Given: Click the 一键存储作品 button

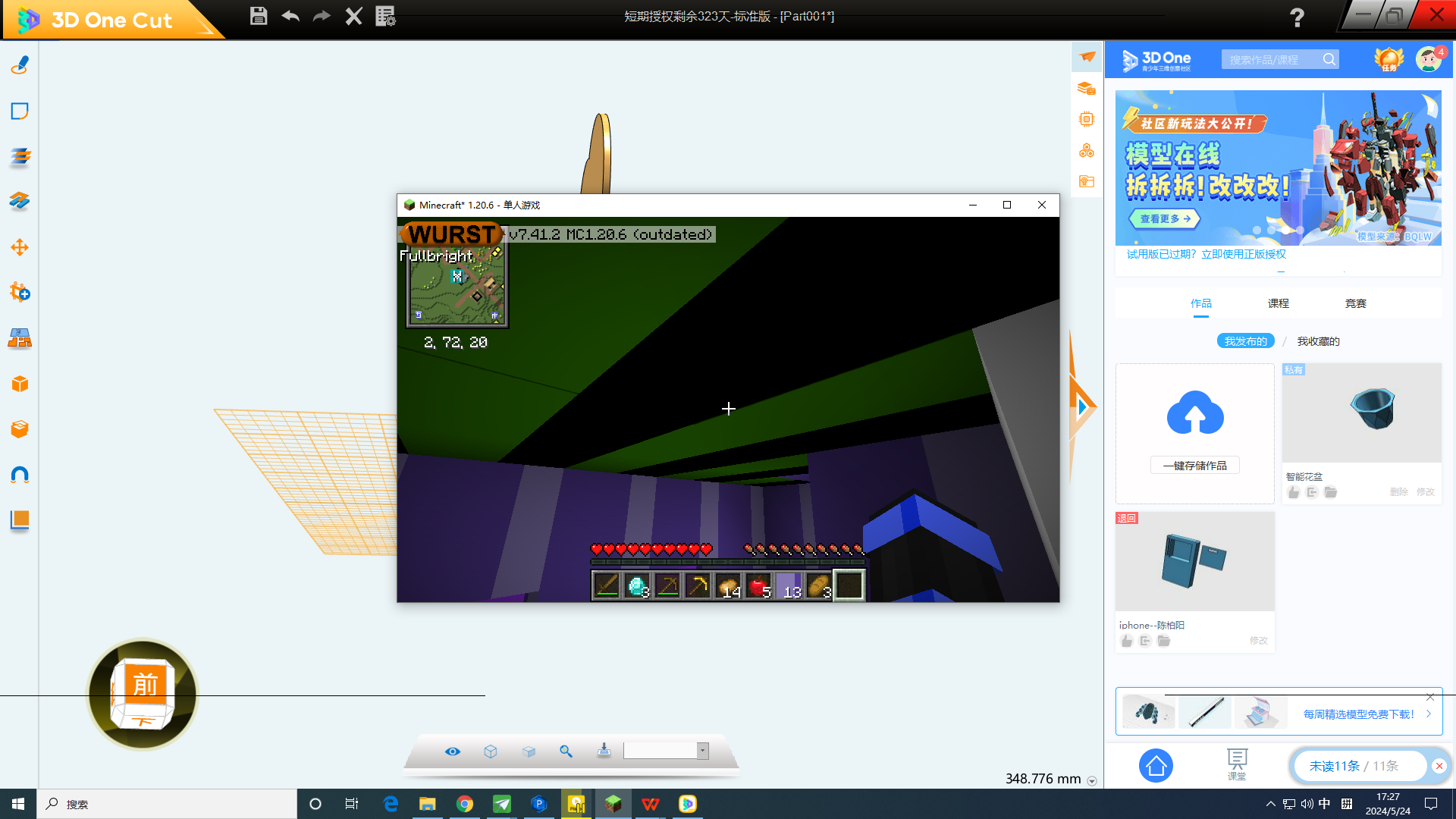Looking at the screenshot, I should pos(1194,466).
